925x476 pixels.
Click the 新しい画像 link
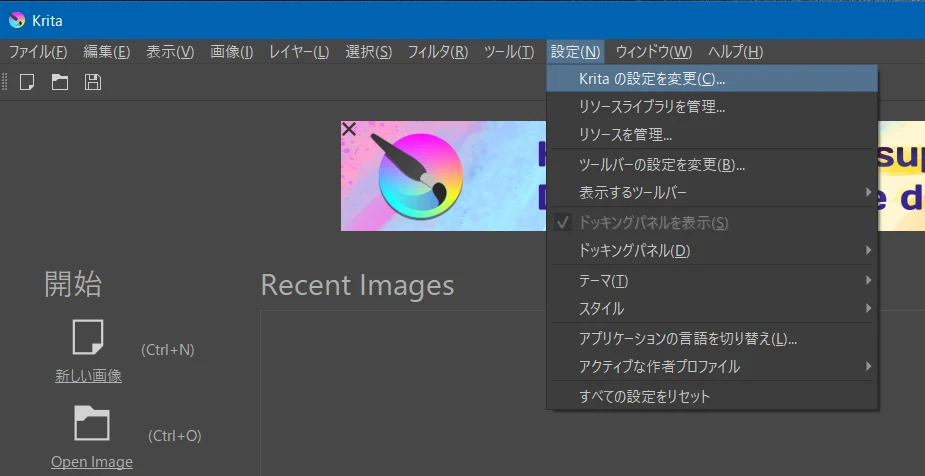coord(88,376)
